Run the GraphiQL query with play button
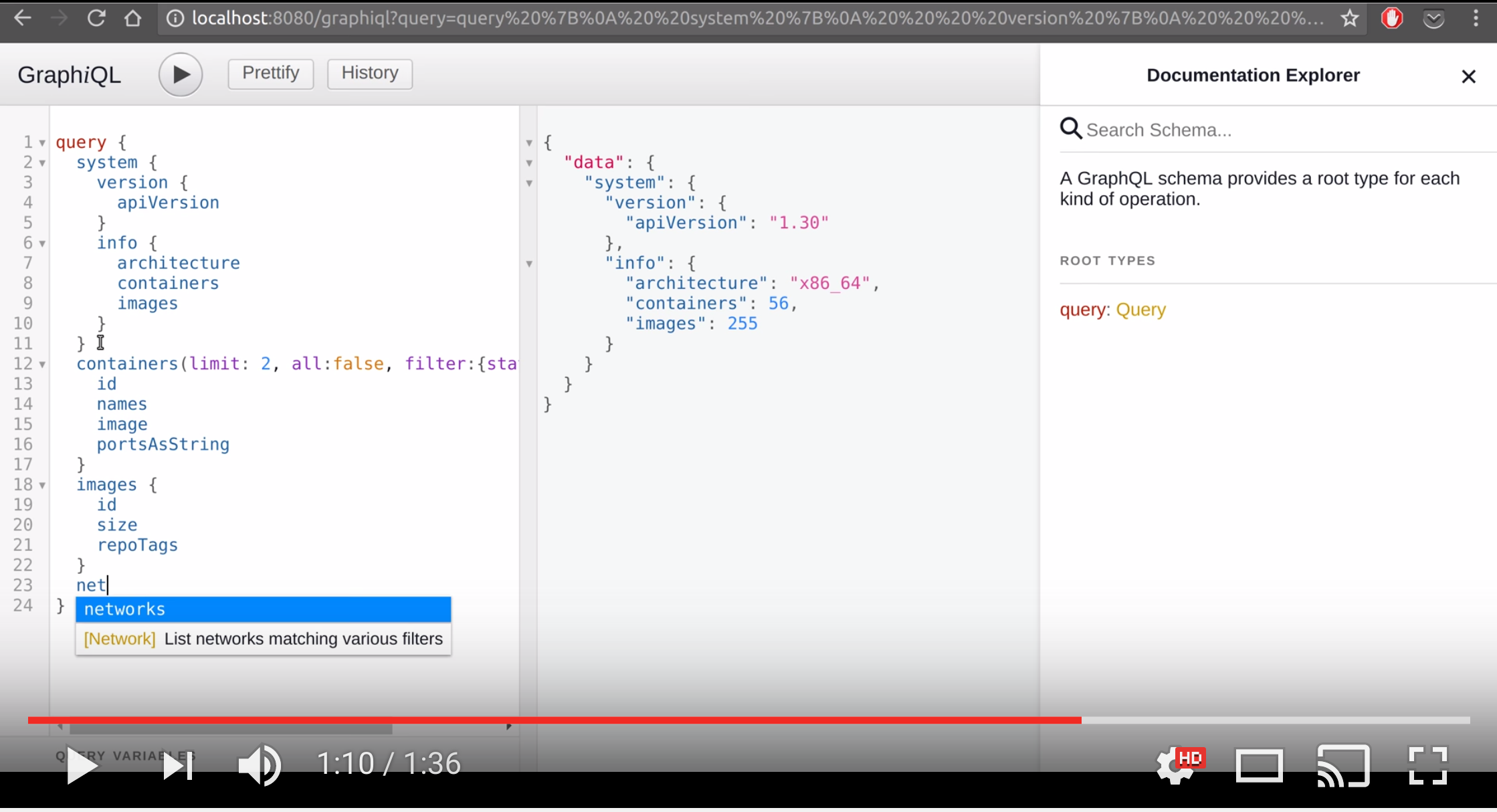 (x=181, y=74)
